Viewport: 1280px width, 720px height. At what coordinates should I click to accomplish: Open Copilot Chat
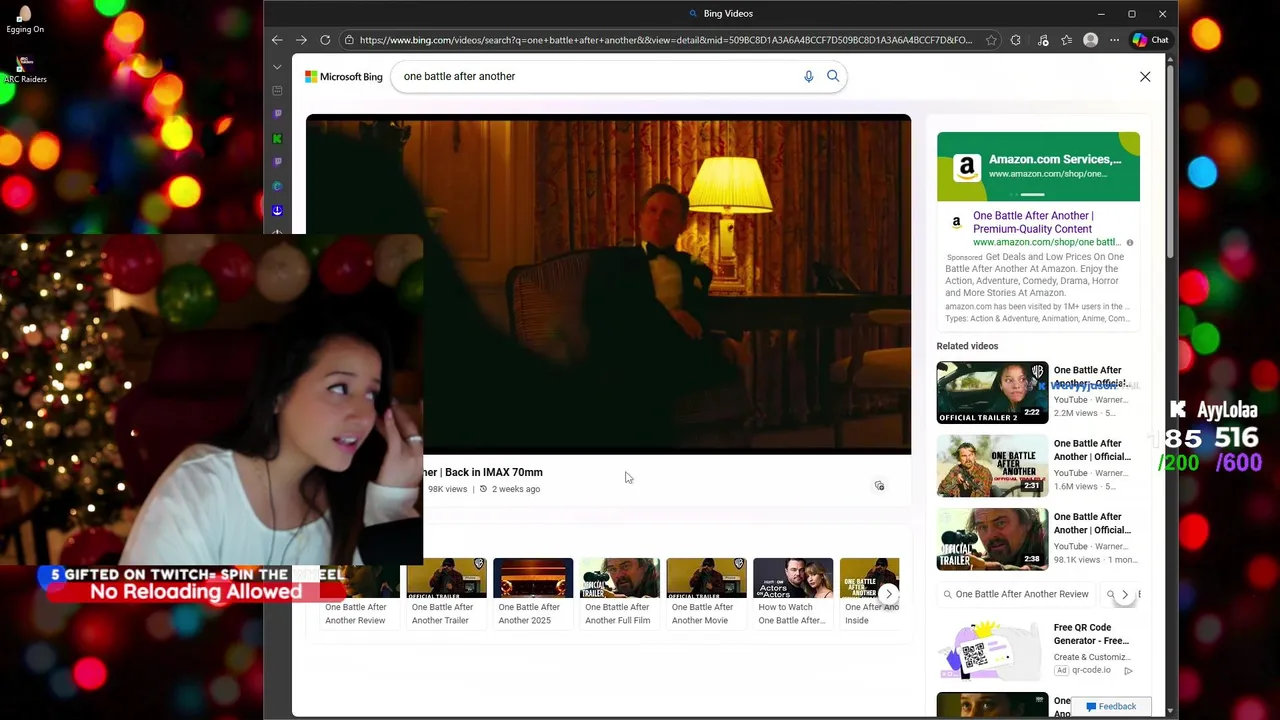(1150, 40)
